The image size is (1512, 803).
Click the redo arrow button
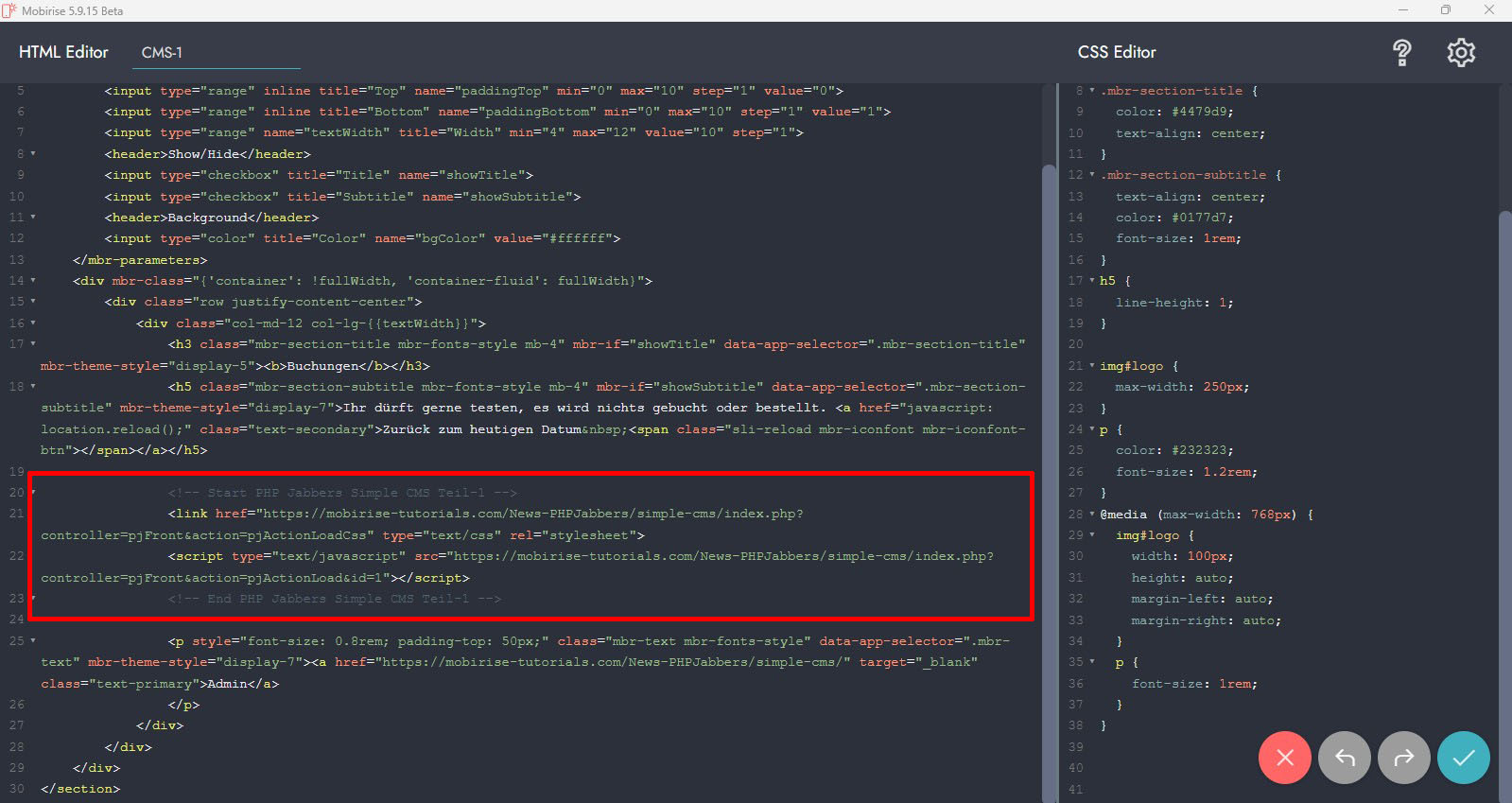click(x=1403, y=758)
